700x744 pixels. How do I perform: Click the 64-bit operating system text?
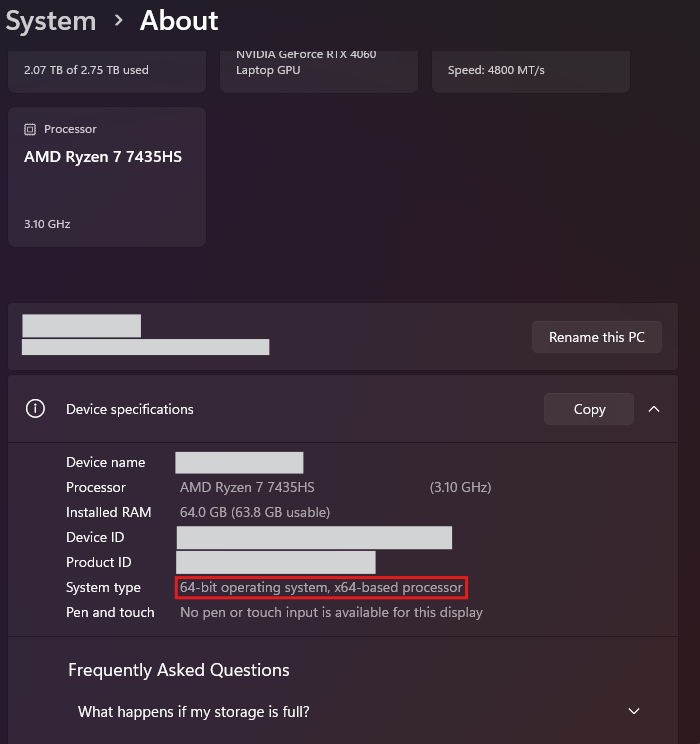(321, 587)
